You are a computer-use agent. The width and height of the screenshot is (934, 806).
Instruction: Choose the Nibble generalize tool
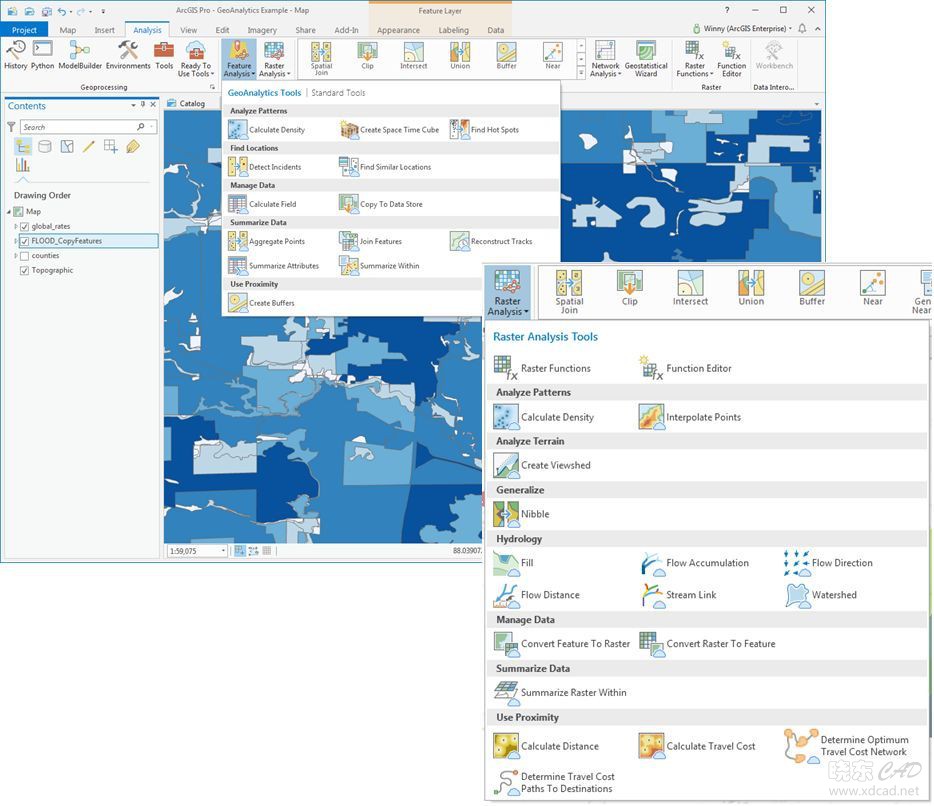coord(521,514)
